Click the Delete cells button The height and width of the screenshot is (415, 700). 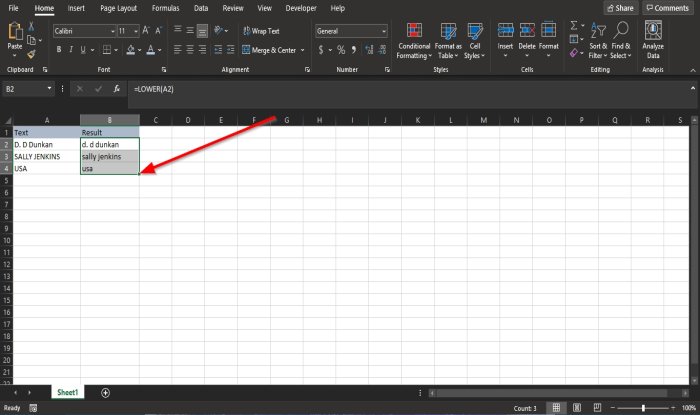[x=527, y=40]
